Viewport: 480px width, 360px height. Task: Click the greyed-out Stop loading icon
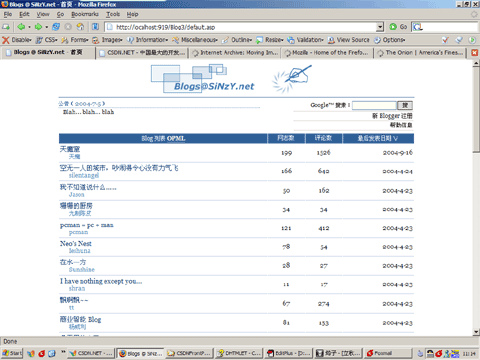click(68, 27)
